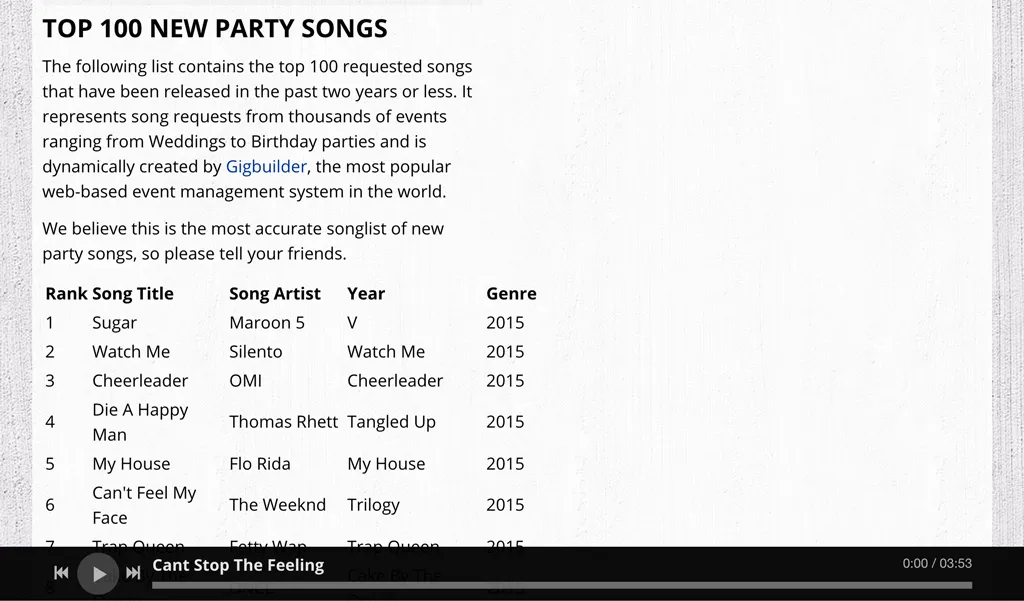Click the Thomas Rhett artist entry

pos(283,422)
